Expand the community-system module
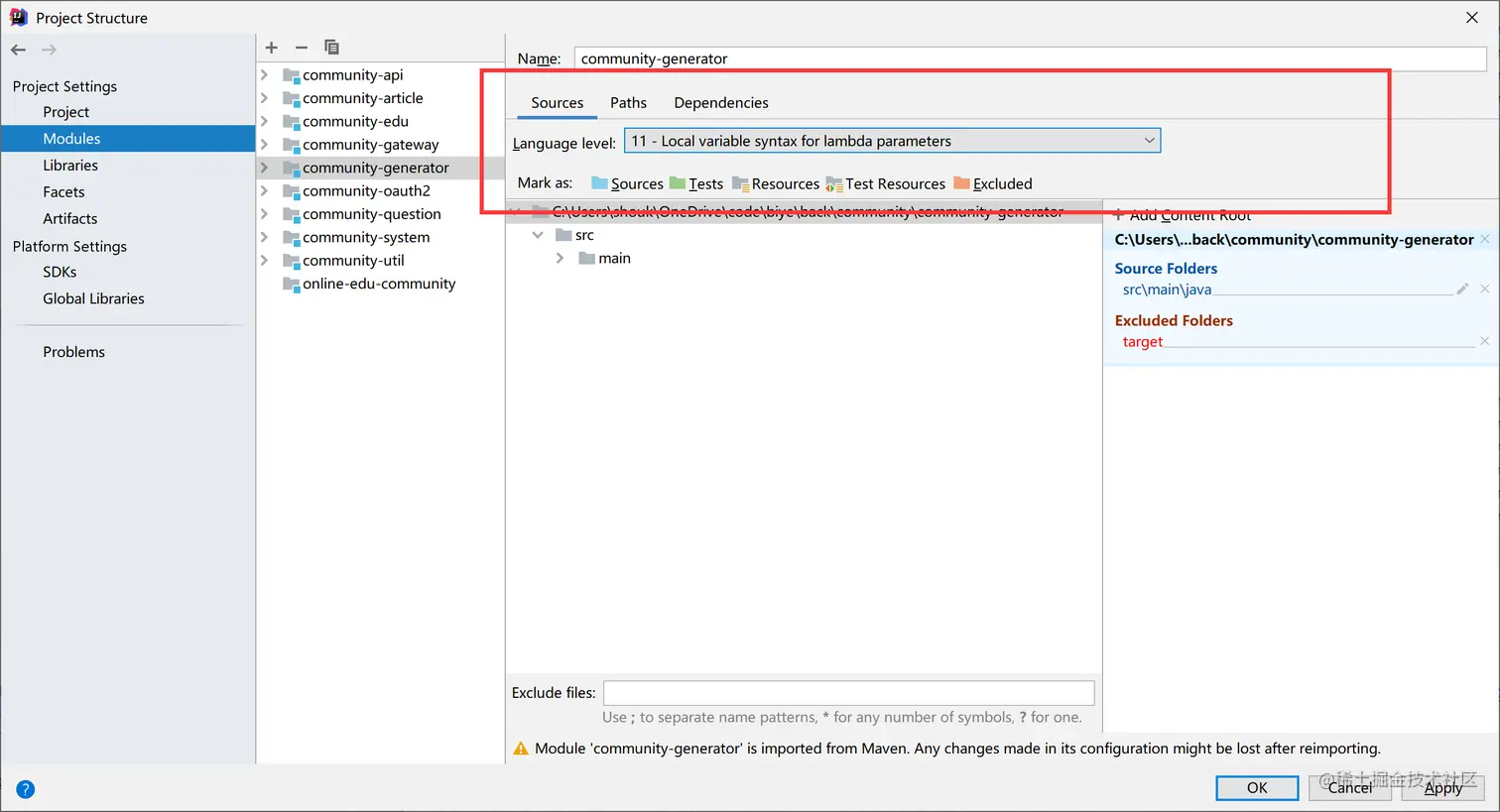Viewport: 1500px width, 812px height. [265, 237]
